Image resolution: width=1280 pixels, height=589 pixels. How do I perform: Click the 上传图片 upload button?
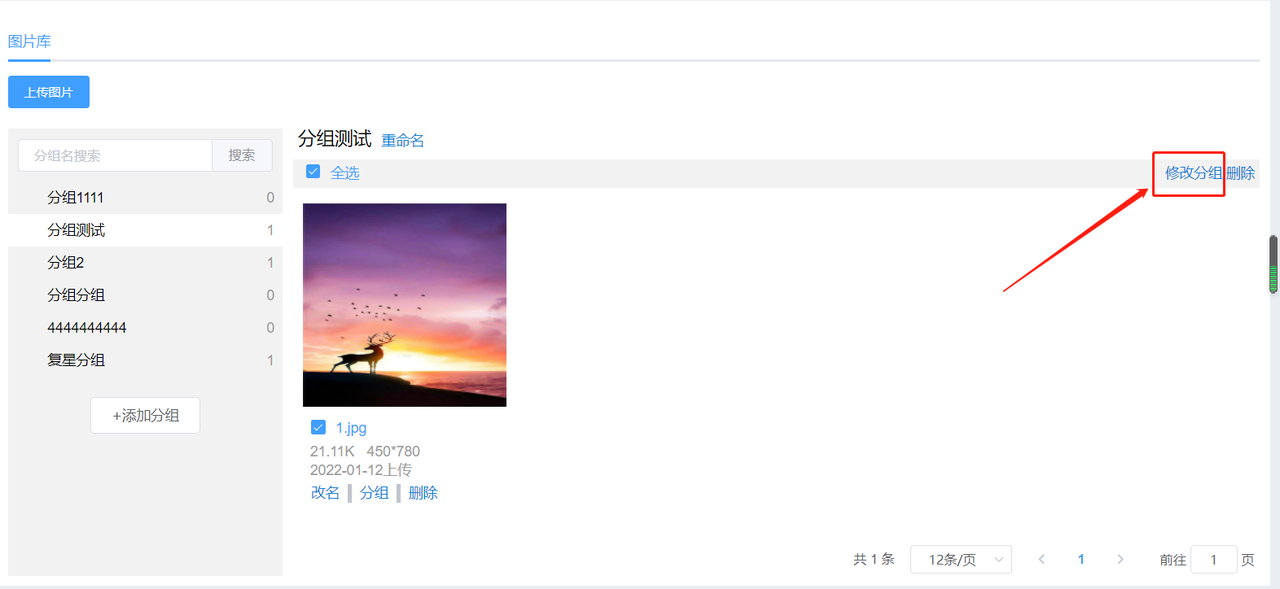49,92
